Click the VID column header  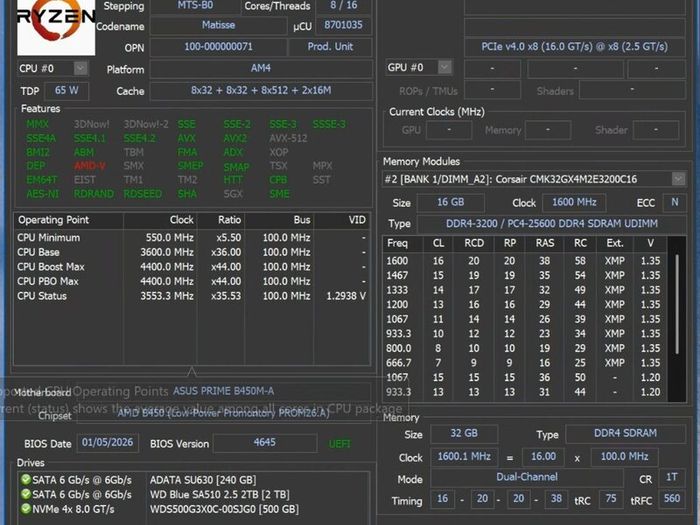pyautogui.click(x=342, y=220)
